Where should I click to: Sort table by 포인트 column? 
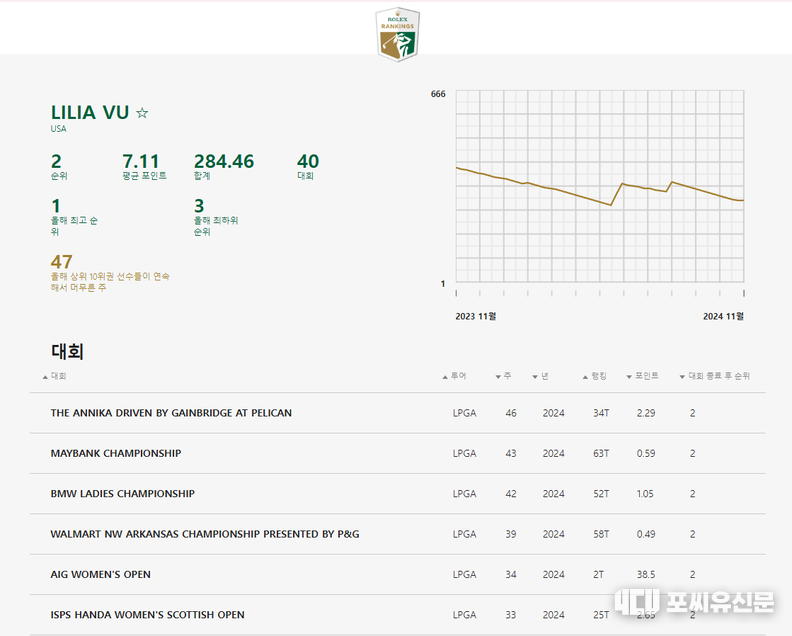click(642, 376)
